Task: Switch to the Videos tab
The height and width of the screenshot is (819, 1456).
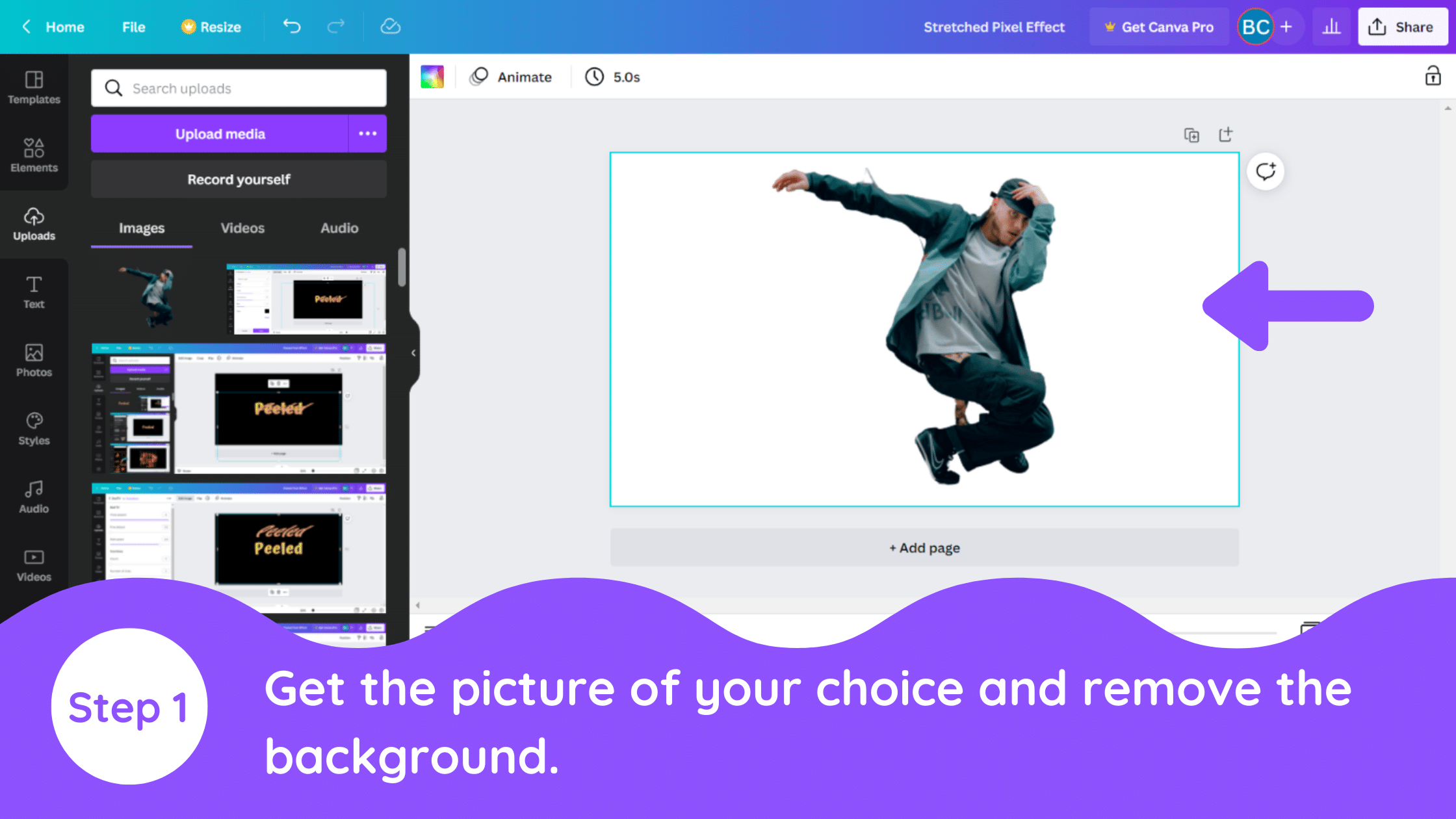Action: tap(242, 228)
